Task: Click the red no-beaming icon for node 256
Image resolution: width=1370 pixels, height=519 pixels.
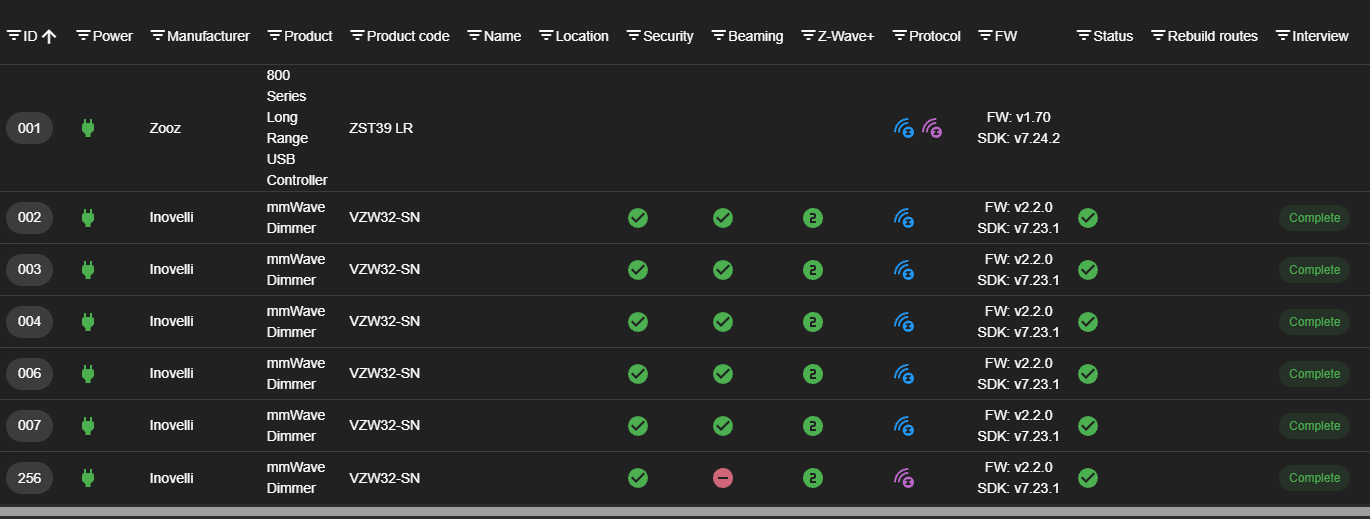Action: pos(723,478)
